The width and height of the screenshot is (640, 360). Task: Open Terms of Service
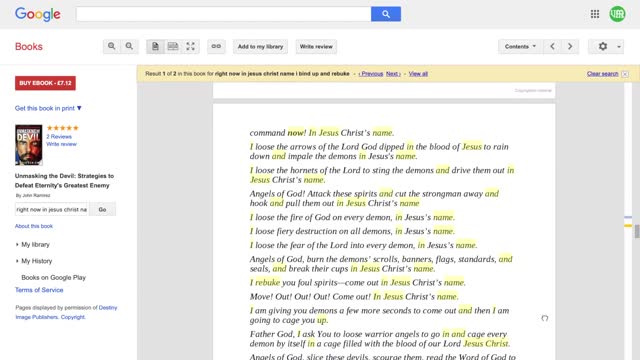pyautogui.click(x=39, y=290)
